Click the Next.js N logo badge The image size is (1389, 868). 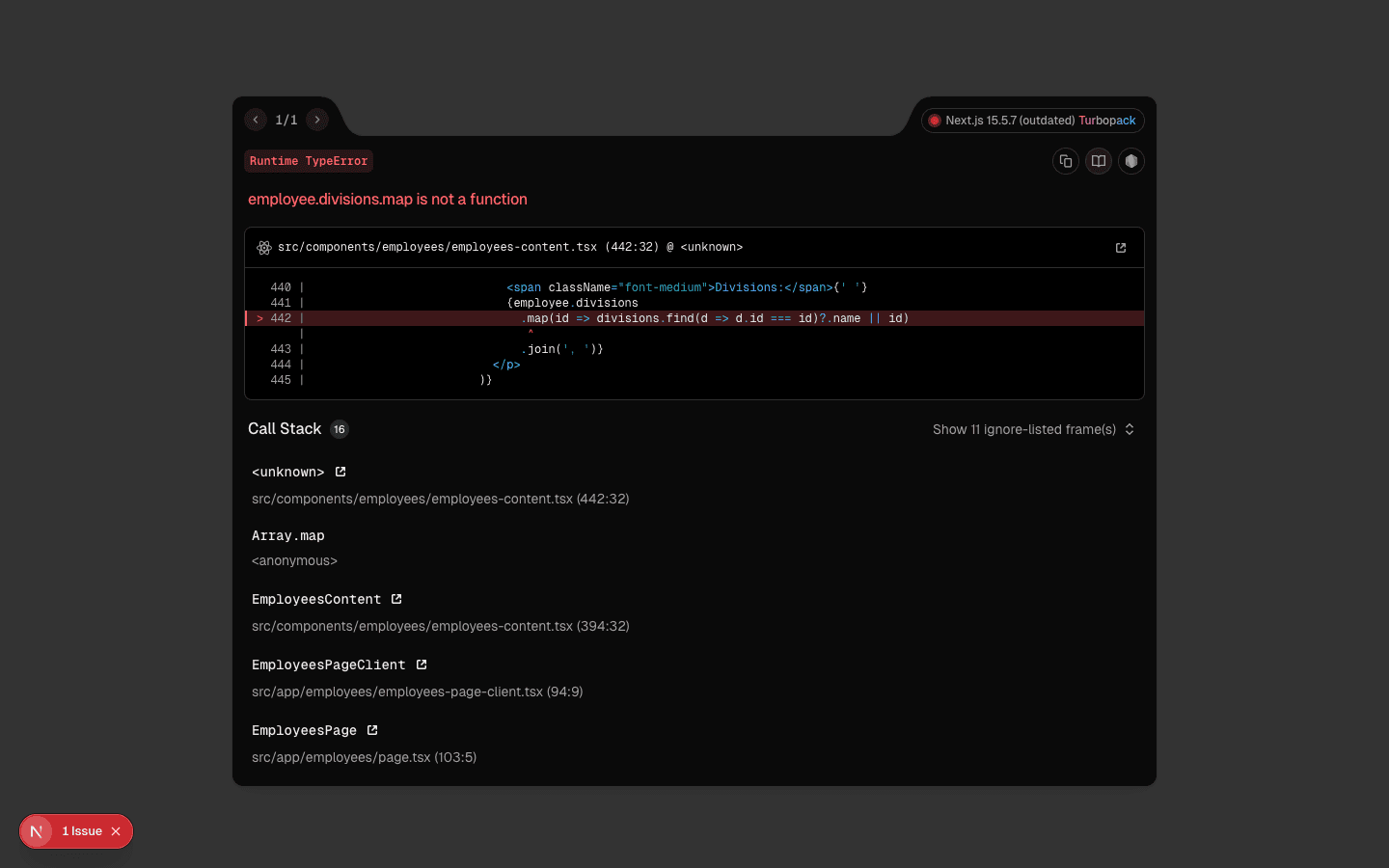(x=37, y=831)
